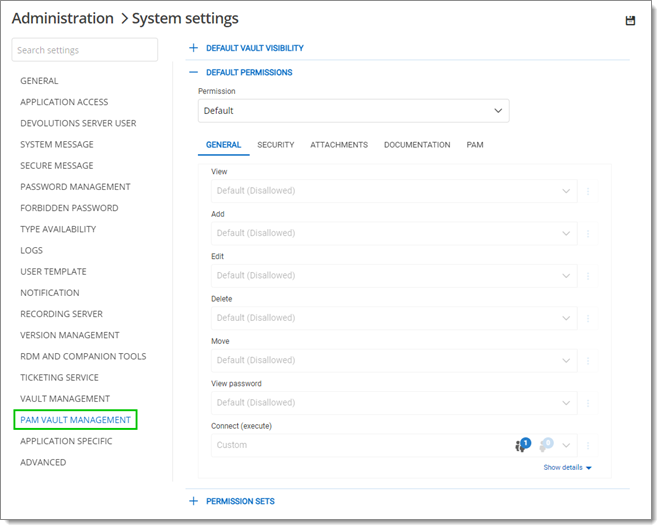
Task: Open System Message settings
Action: click(x=57, y=144)
